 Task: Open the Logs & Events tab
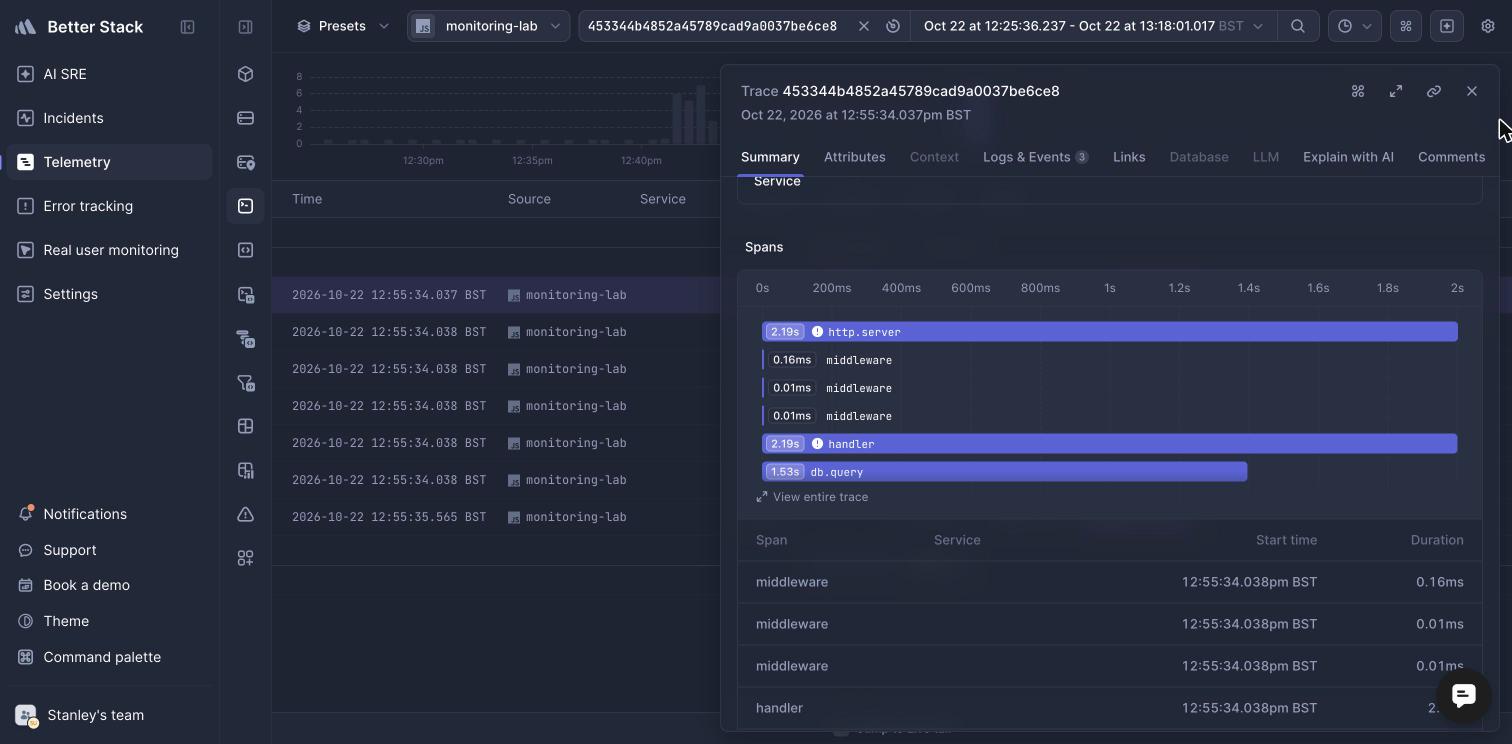[1035, 157]
